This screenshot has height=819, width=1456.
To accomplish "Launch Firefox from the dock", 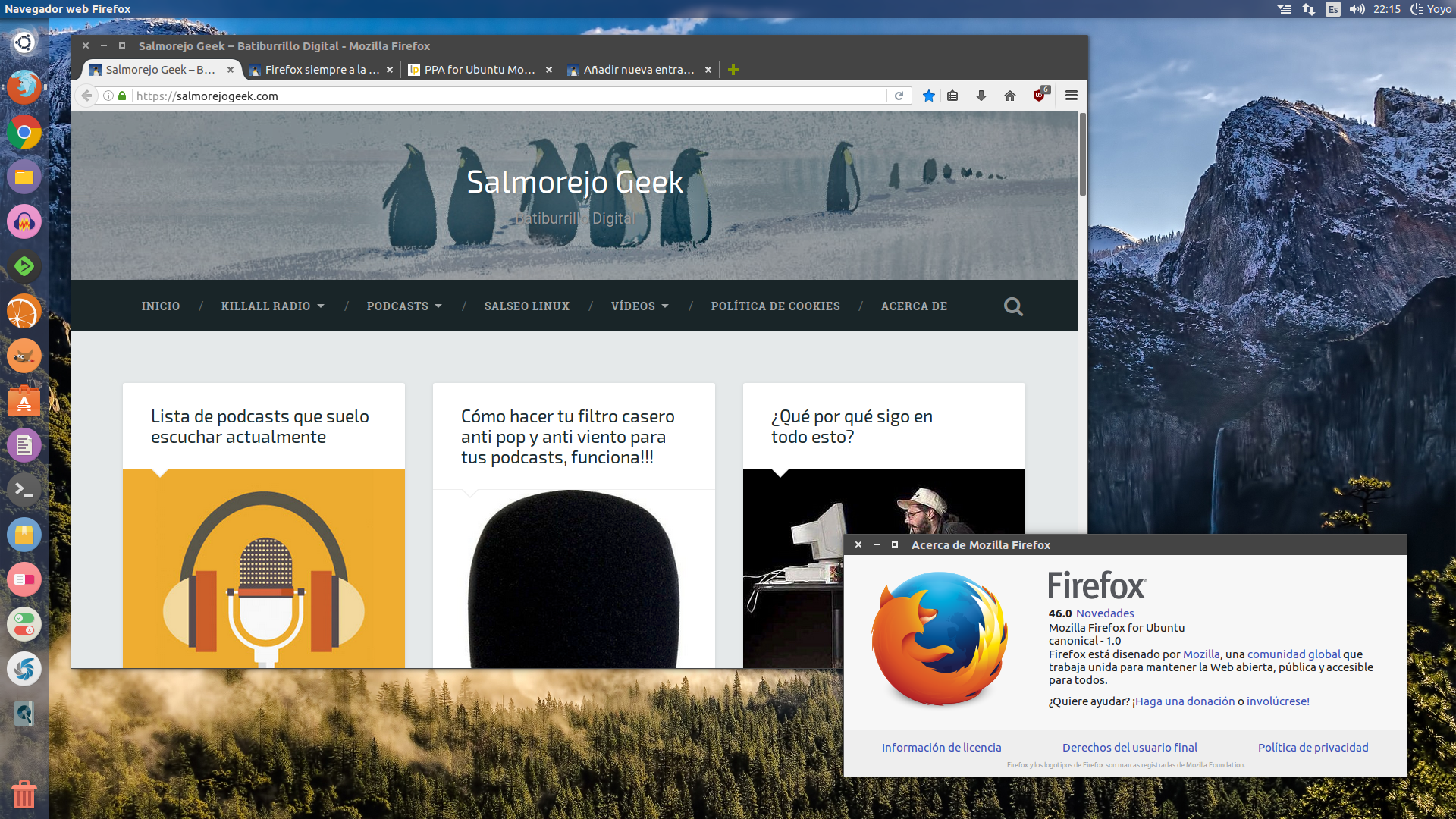I will (24, 87).
